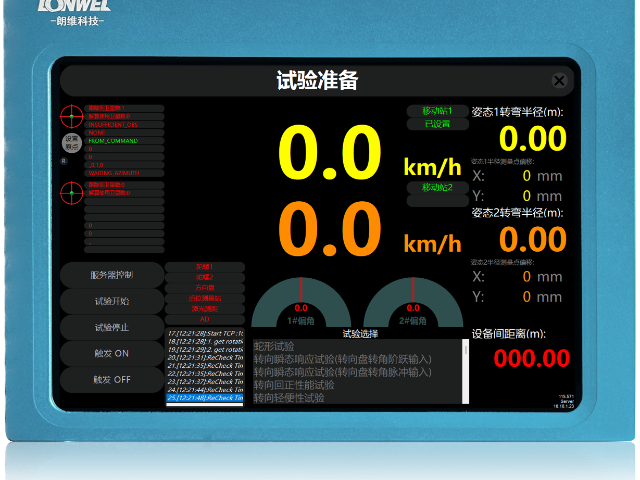
Task: Select highlighted log entry 25 ReCheck
Action: coord(205,398)
